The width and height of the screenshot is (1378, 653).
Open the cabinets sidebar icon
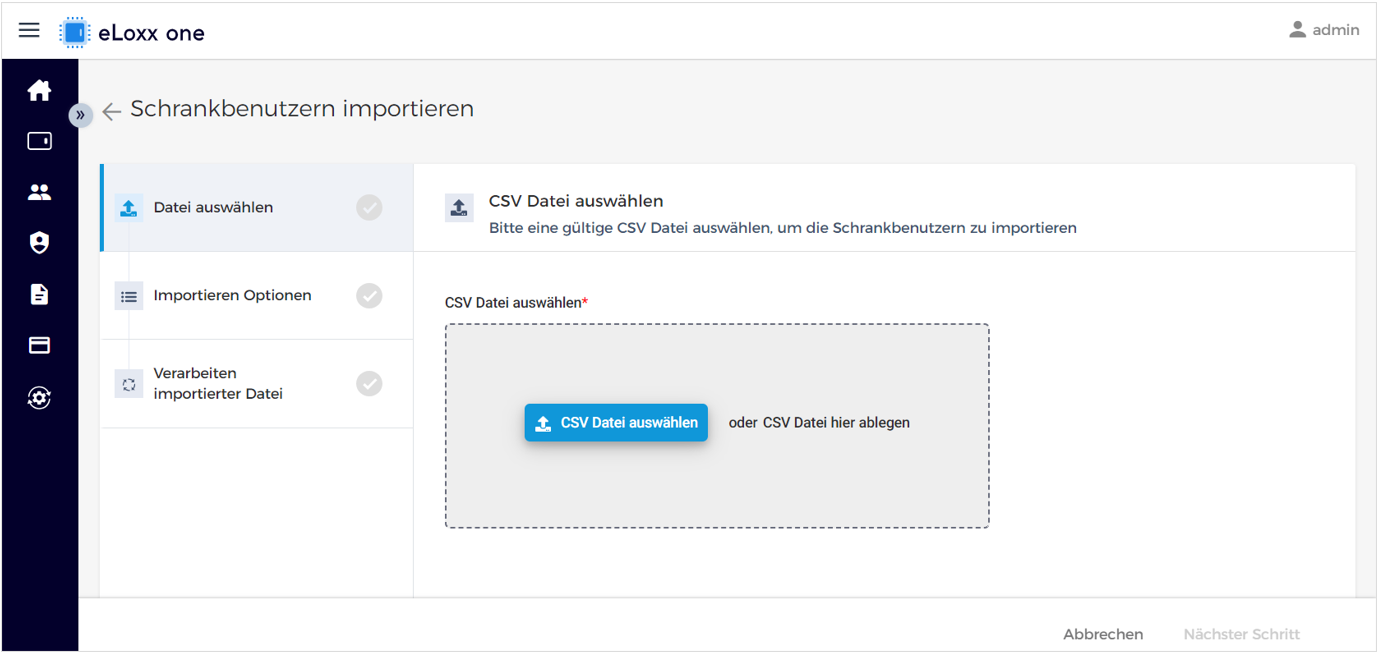tap(39, 141)
